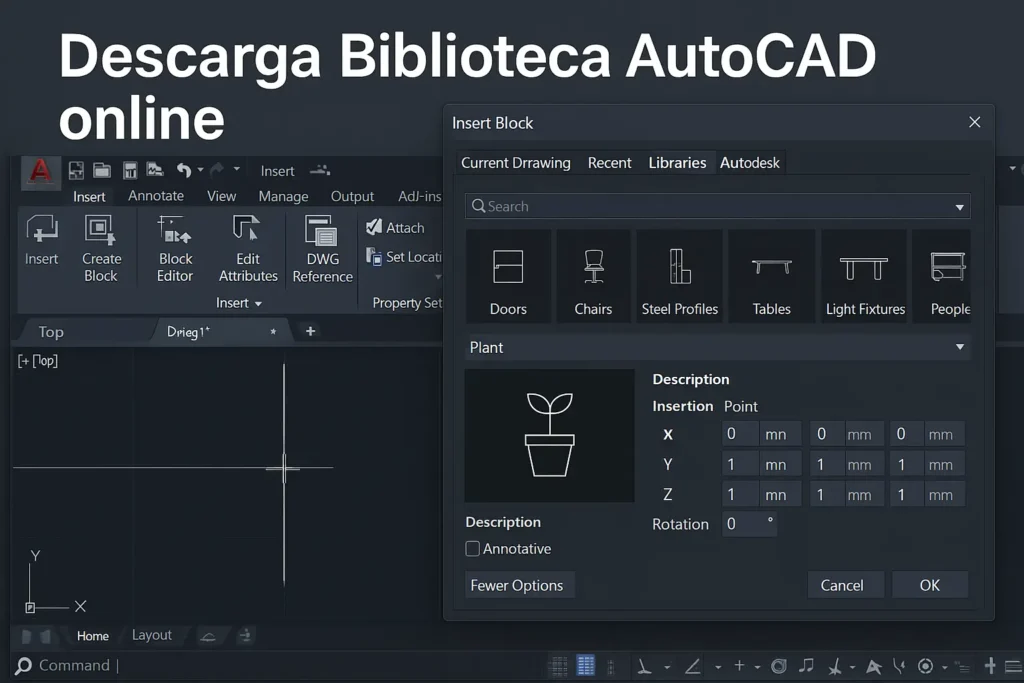Open the Annotate ribbon tab
The width and height of the screenshot is (1024, 683).
point(155,196)
